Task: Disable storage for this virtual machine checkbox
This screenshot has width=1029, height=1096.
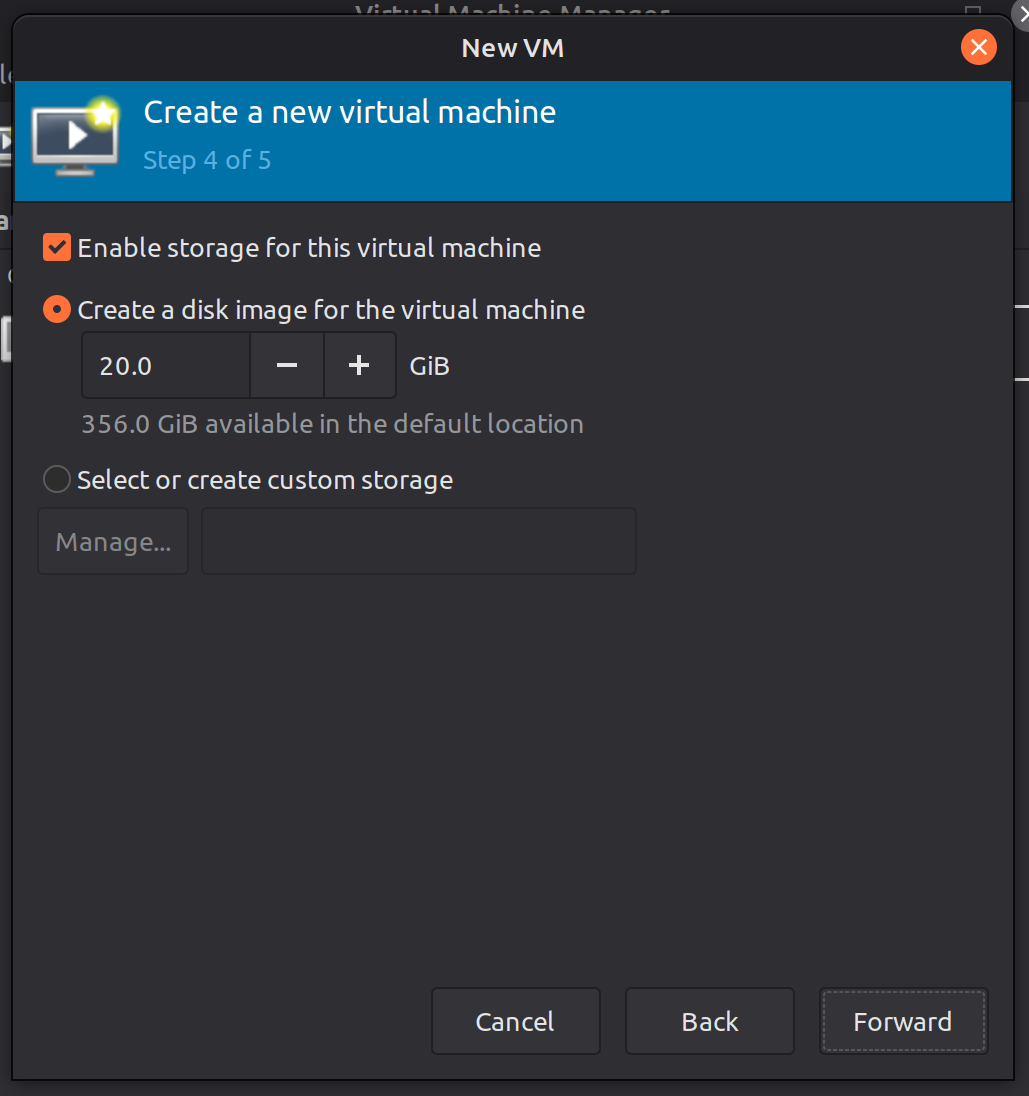Action: (57, 247)
